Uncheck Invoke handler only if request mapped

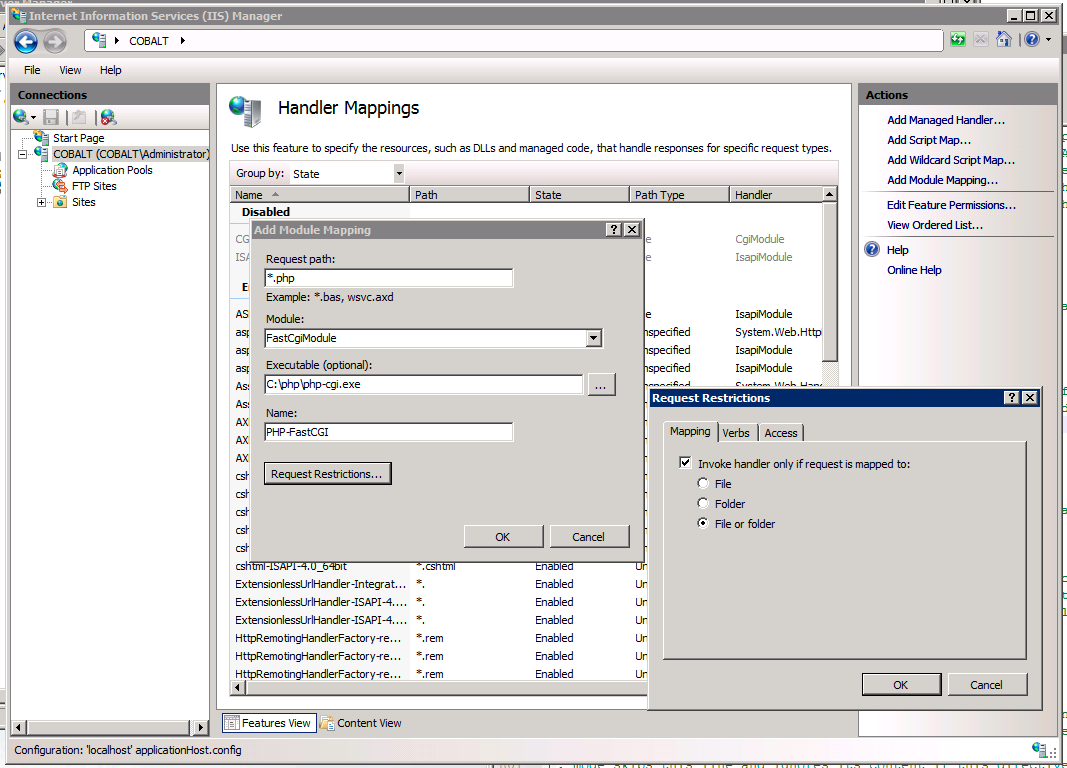click(x=685, y=463)
